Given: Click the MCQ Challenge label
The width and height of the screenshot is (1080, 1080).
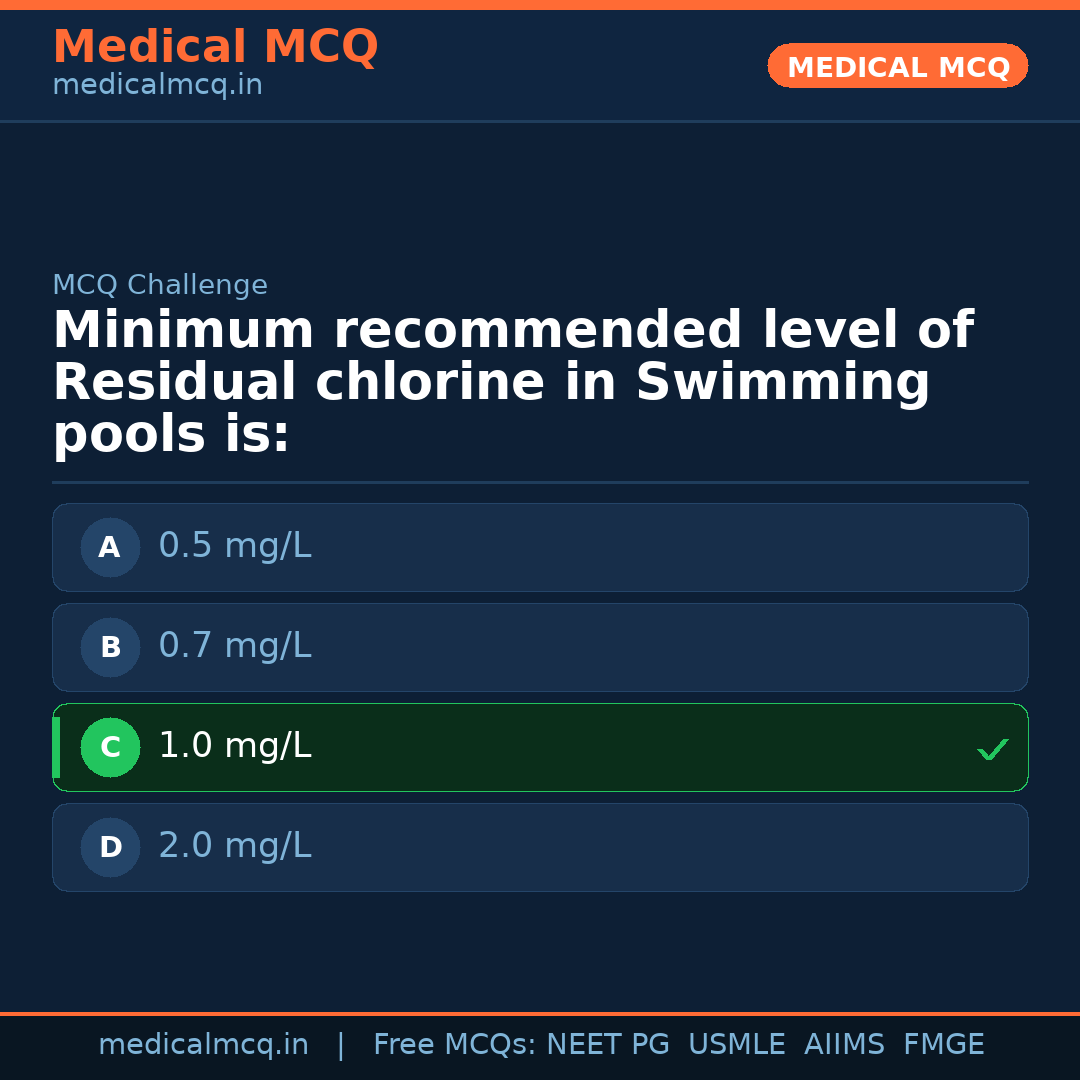Looking at the screenshot, I should [160, 285].
